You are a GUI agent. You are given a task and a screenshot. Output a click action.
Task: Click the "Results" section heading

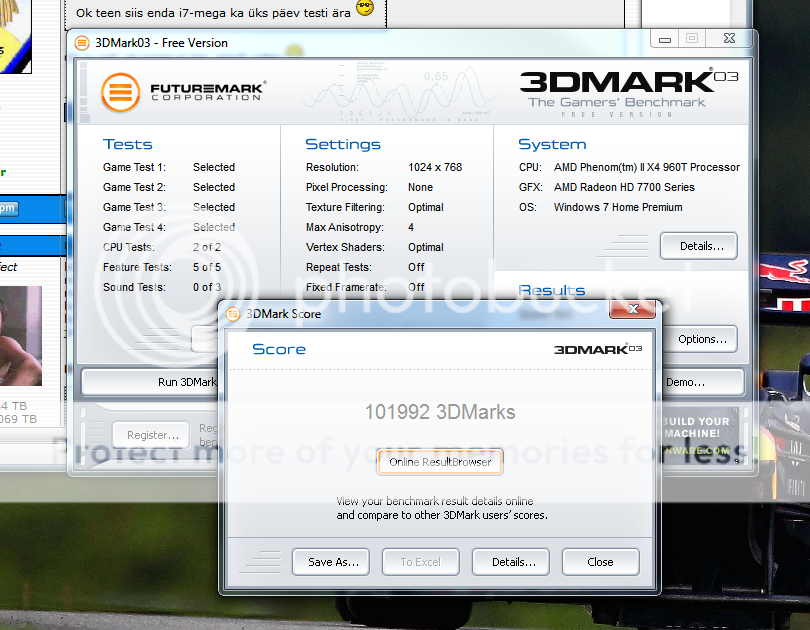tap(552, 290)
